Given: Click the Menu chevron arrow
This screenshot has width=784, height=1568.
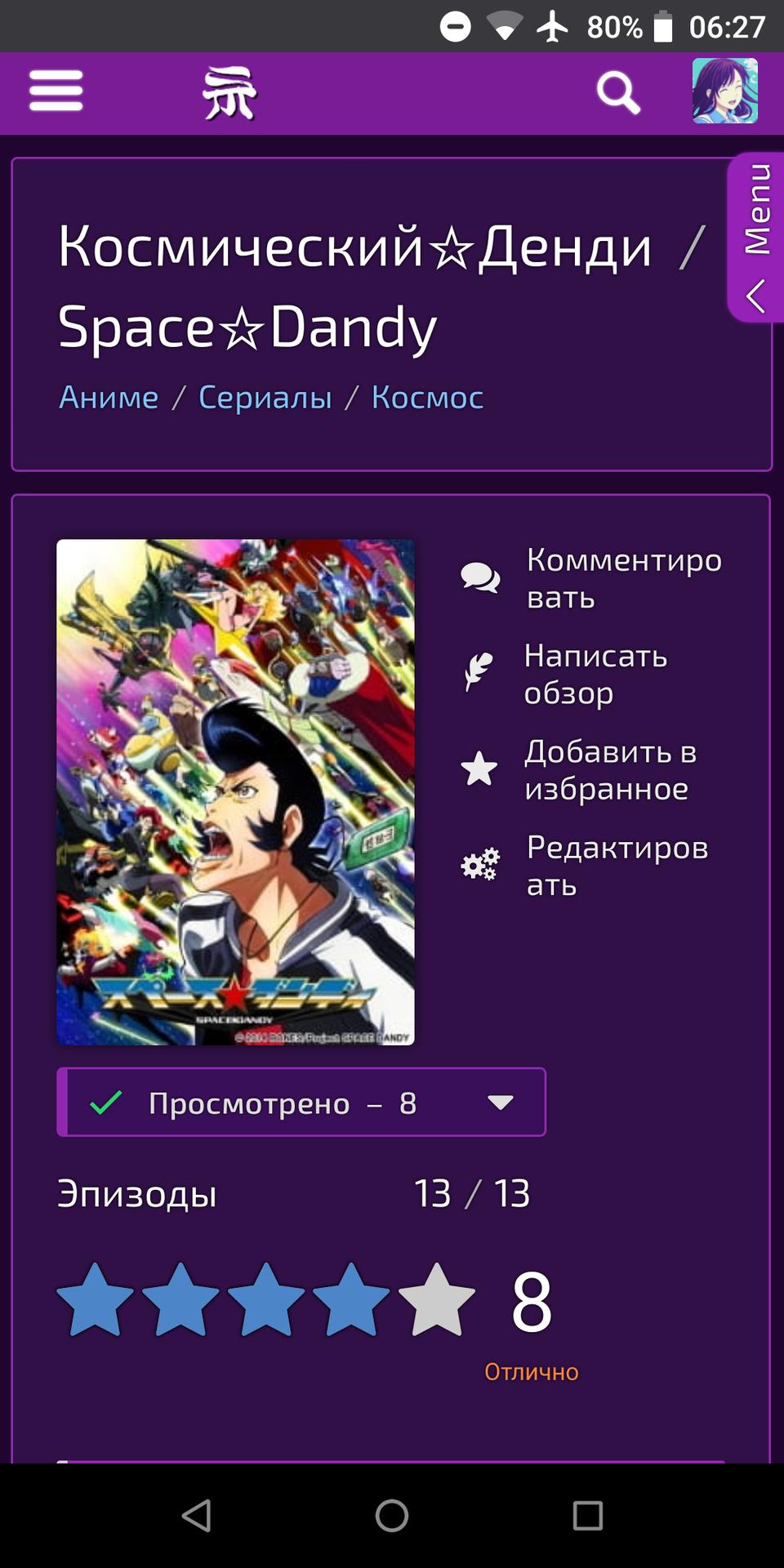Looking at the screenshot, I should coord(756,296).
